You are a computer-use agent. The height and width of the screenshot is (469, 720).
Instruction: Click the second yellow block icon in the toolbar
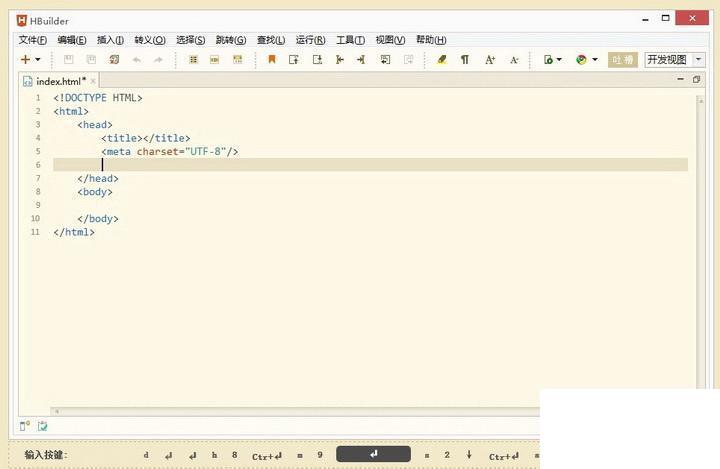click(x=214, y=60)
